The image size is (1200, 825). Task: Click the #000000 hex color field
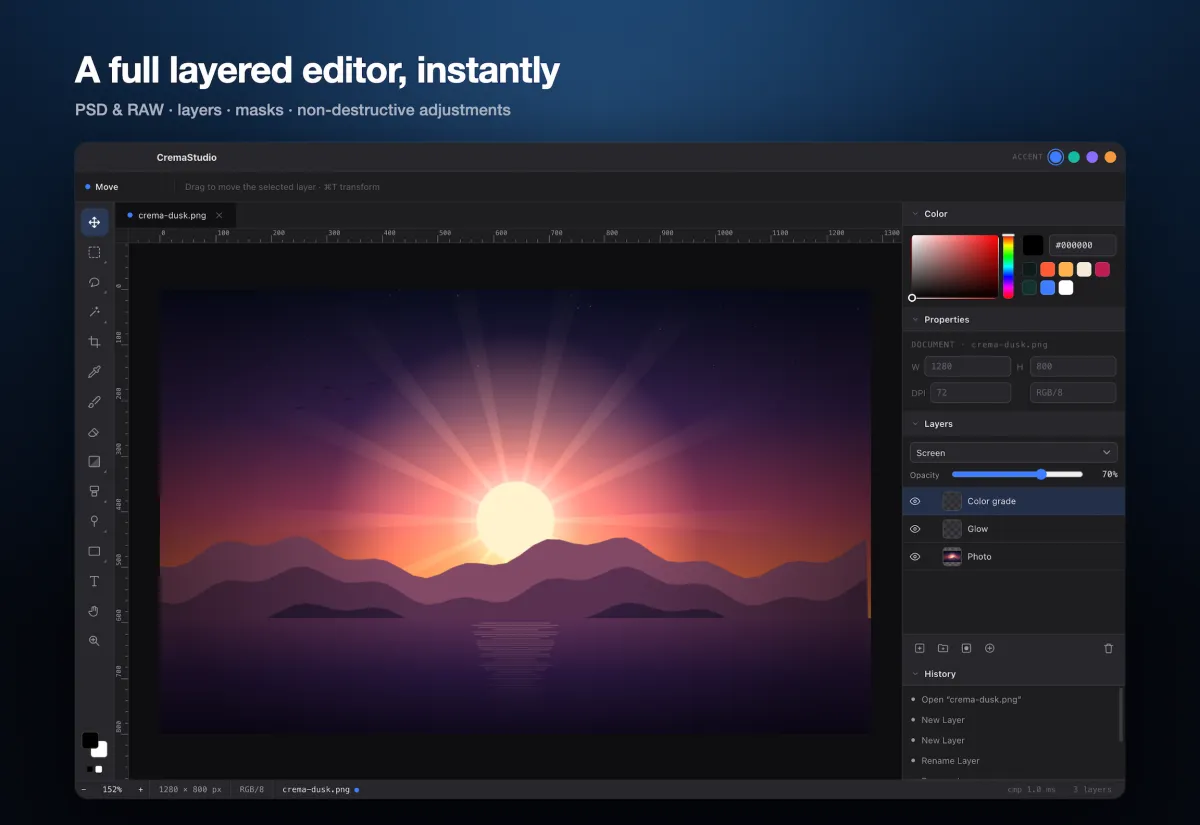click(1083, 245)
